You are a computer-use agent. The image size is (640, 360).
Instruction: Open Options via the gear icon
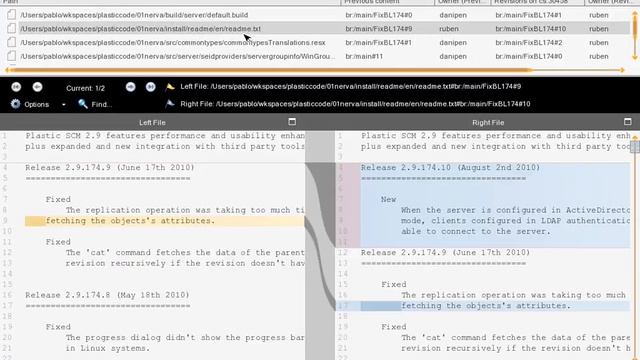pyautogui.click(x=15, y=104)
